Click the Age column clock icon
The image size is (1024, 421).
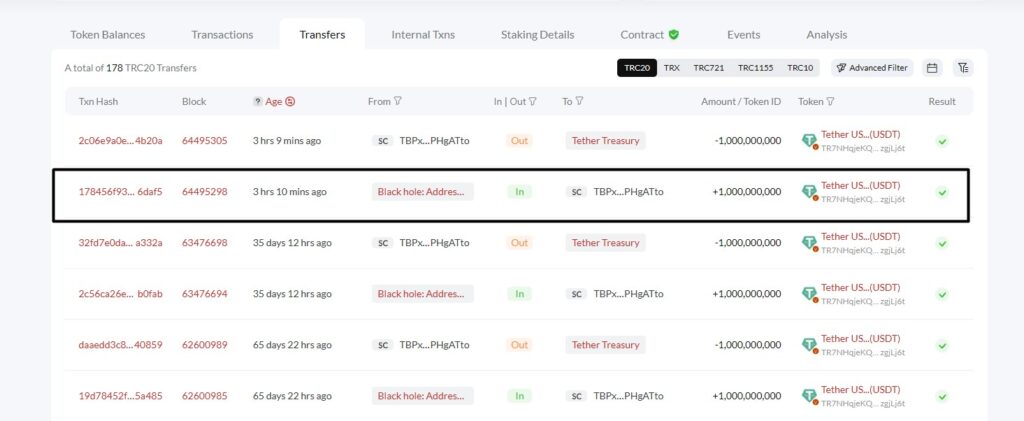(290, 101)
